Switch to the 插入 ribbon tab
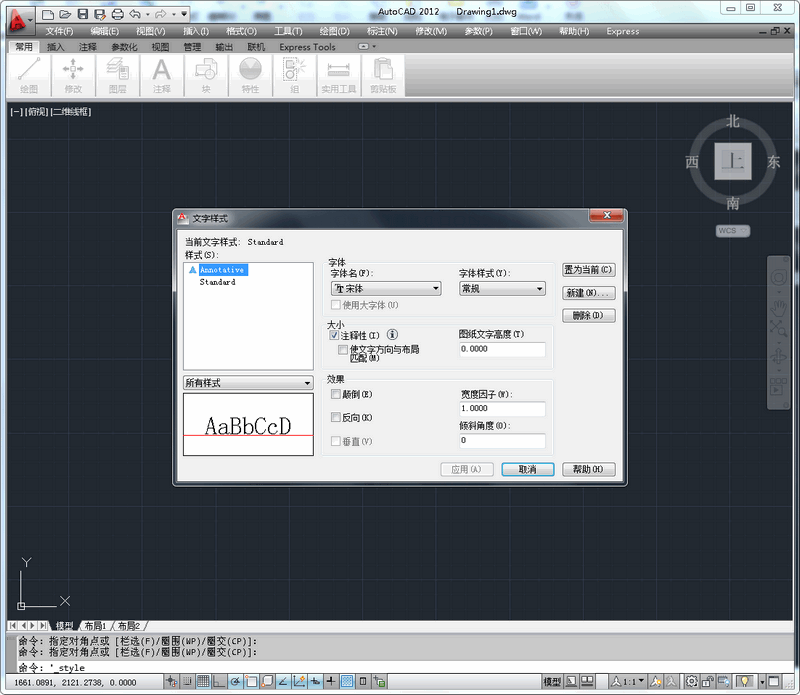Screen dimensions: 800x695 (54, 46)
